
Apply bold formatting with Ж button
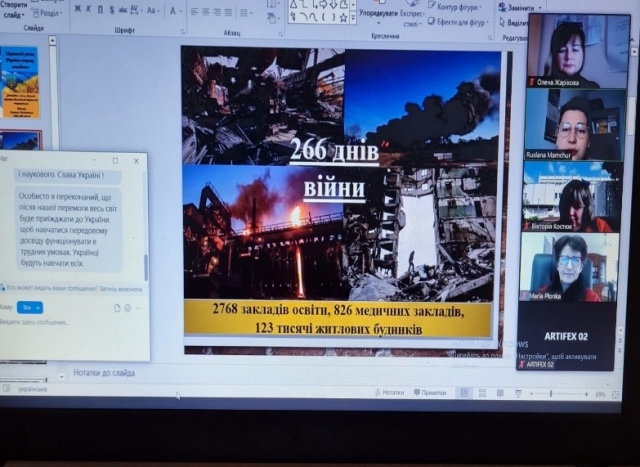(x=77, y=9)
